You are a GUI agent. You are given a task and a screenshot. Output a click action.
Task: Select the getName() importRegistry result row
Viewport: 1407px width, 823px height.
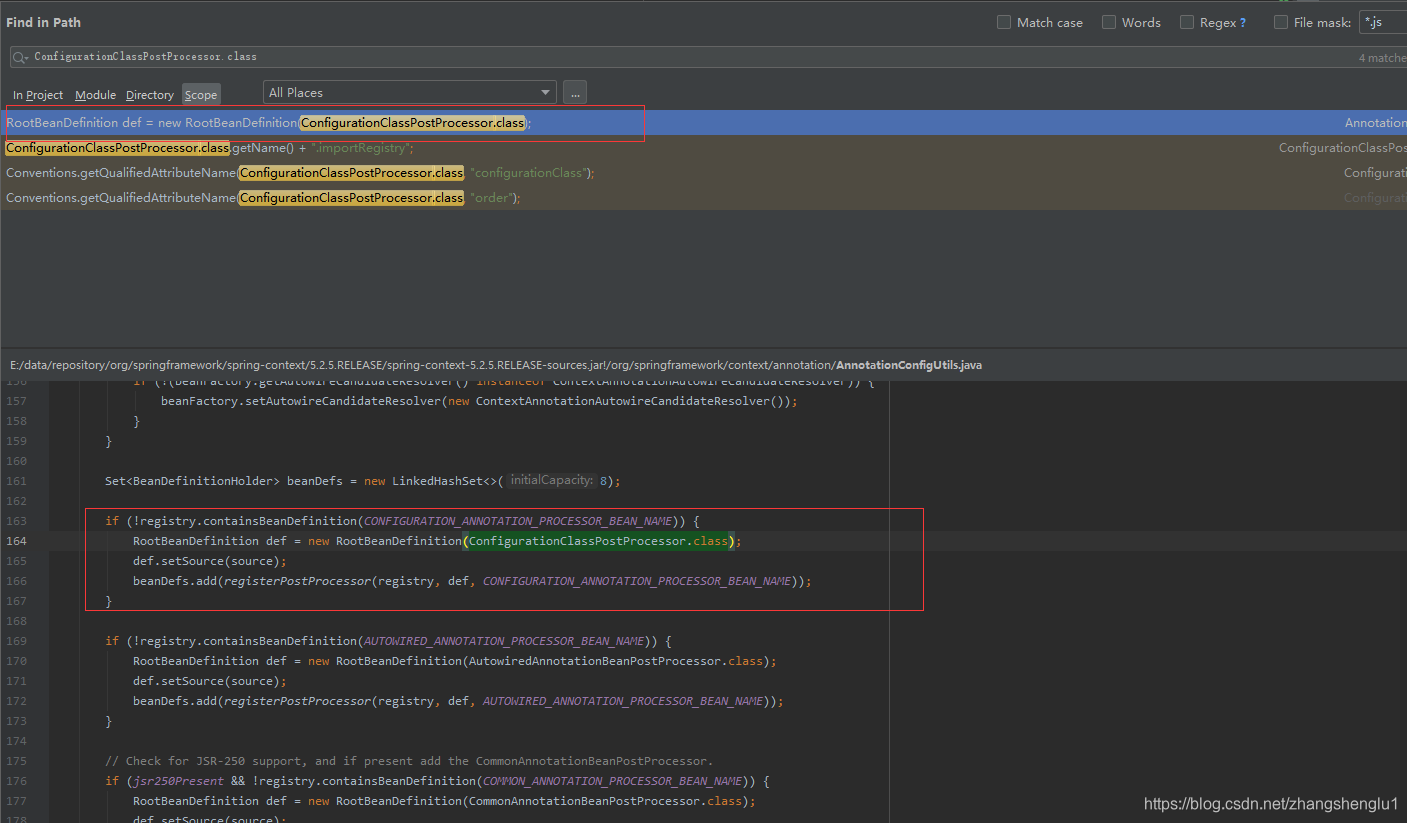point(703,148)
